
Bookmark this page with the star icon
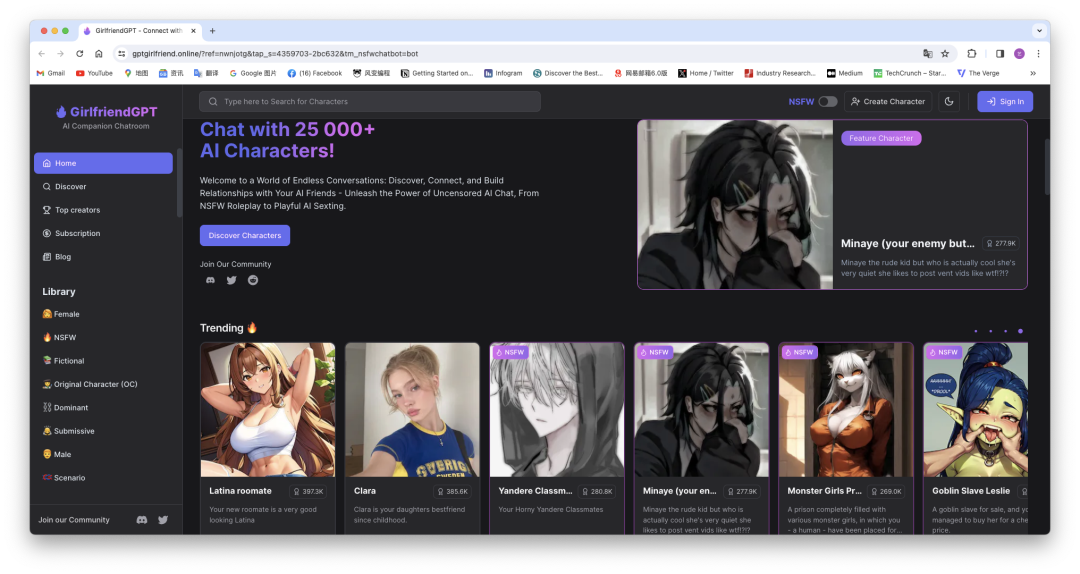[x=945, y=54]
